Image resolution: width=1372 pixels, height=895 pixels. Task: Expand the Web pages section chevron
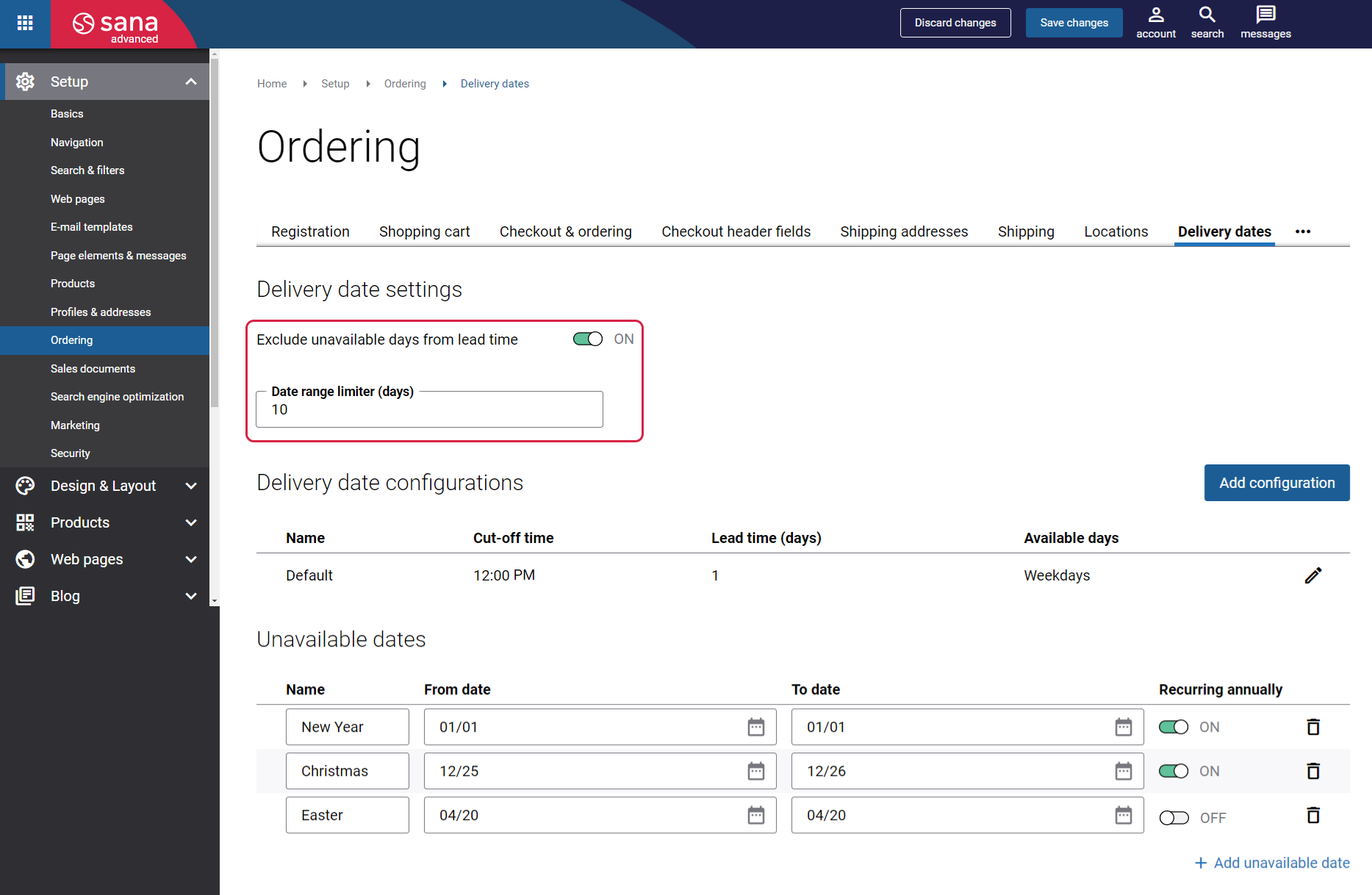click(191, 559)
